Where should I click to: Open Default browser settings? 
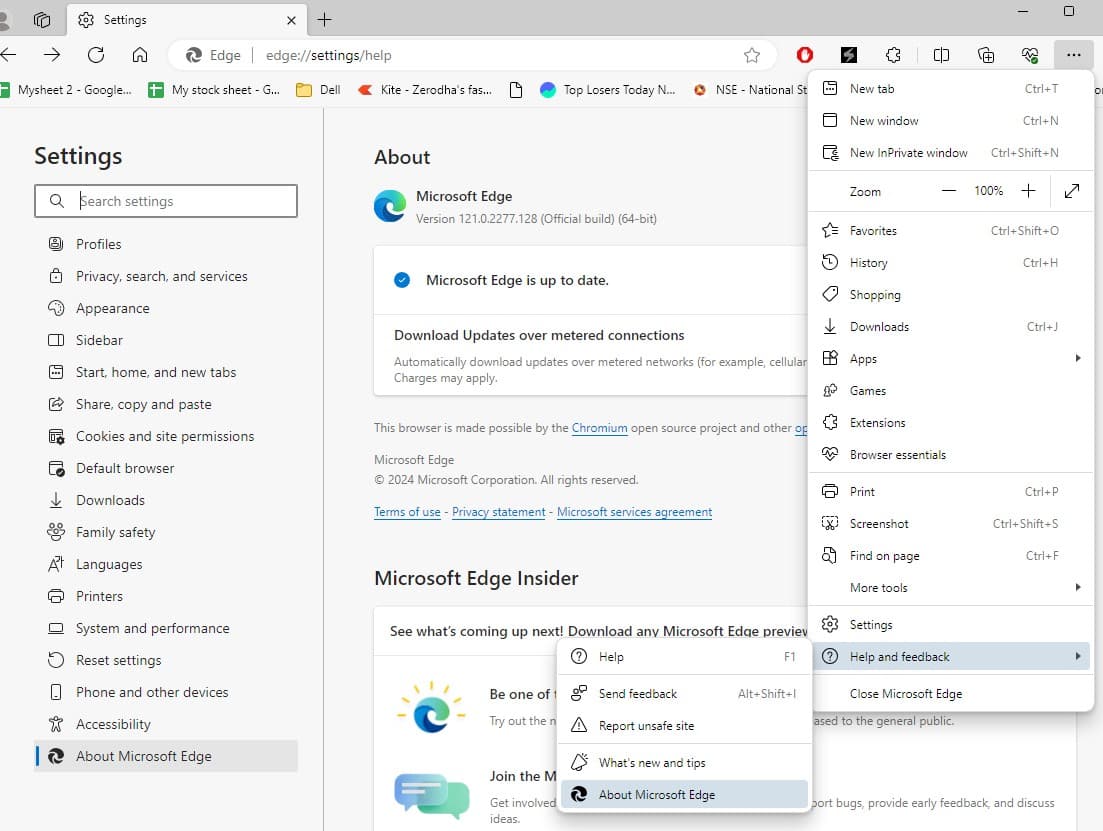point(166,468)
